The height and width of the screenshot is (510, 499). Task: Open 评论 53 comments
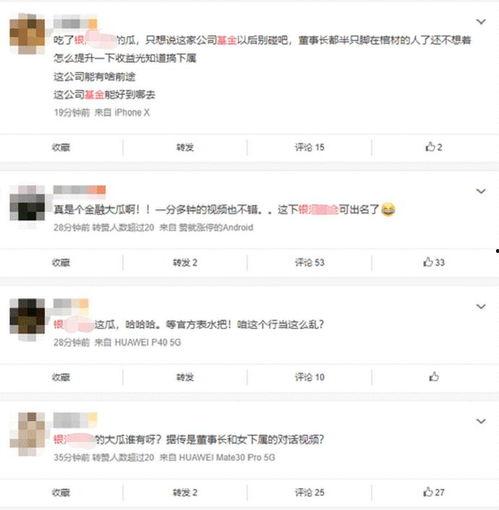(x=309, y=263)
